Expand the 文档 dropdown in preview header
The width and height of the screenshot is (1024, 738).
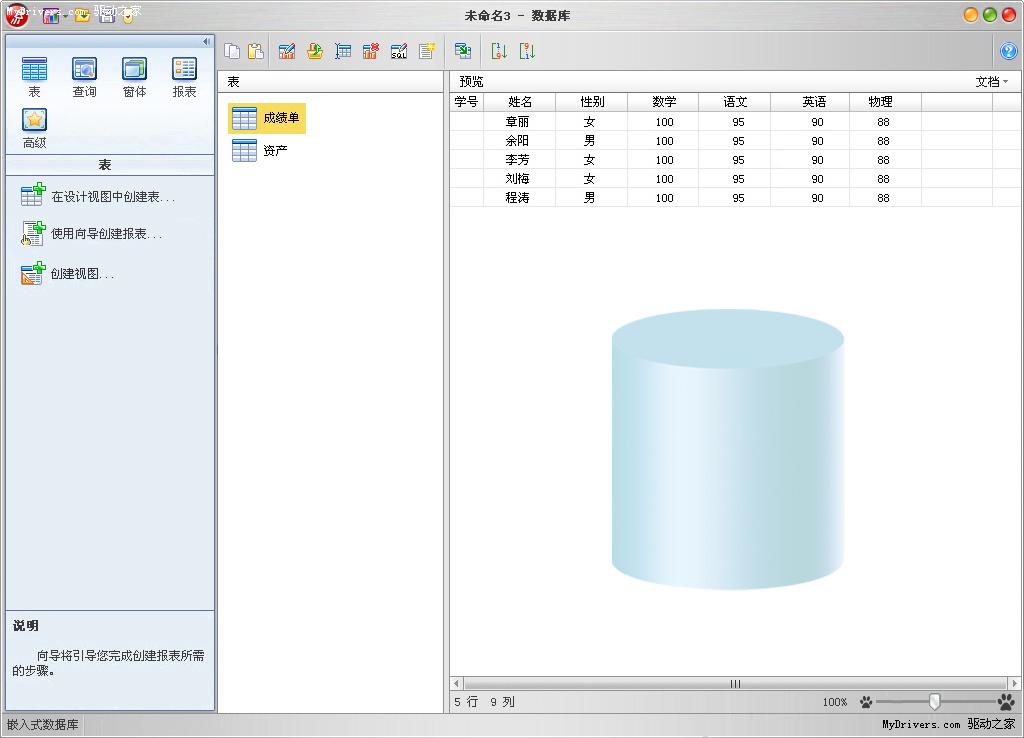[991, 82]
